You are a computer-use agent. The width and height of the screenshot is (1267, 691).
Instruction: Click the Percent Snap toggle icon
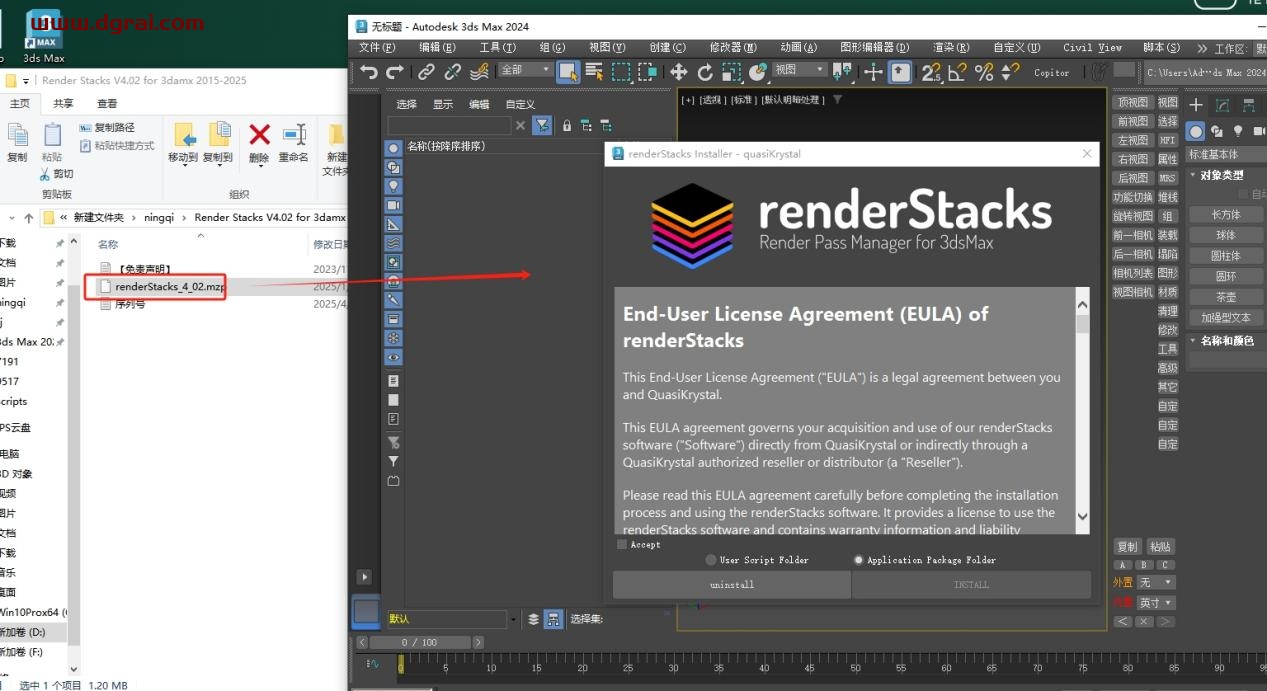pyautogui.click(x=984, y=72)
